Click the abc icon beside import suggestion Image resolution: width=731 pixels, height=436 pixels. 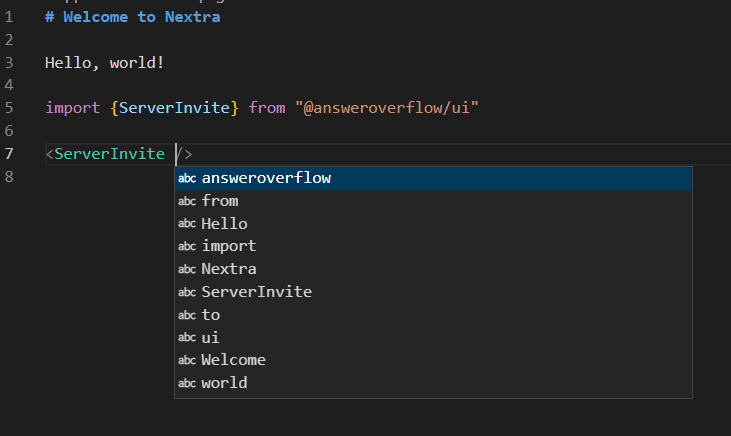point(187,246)
